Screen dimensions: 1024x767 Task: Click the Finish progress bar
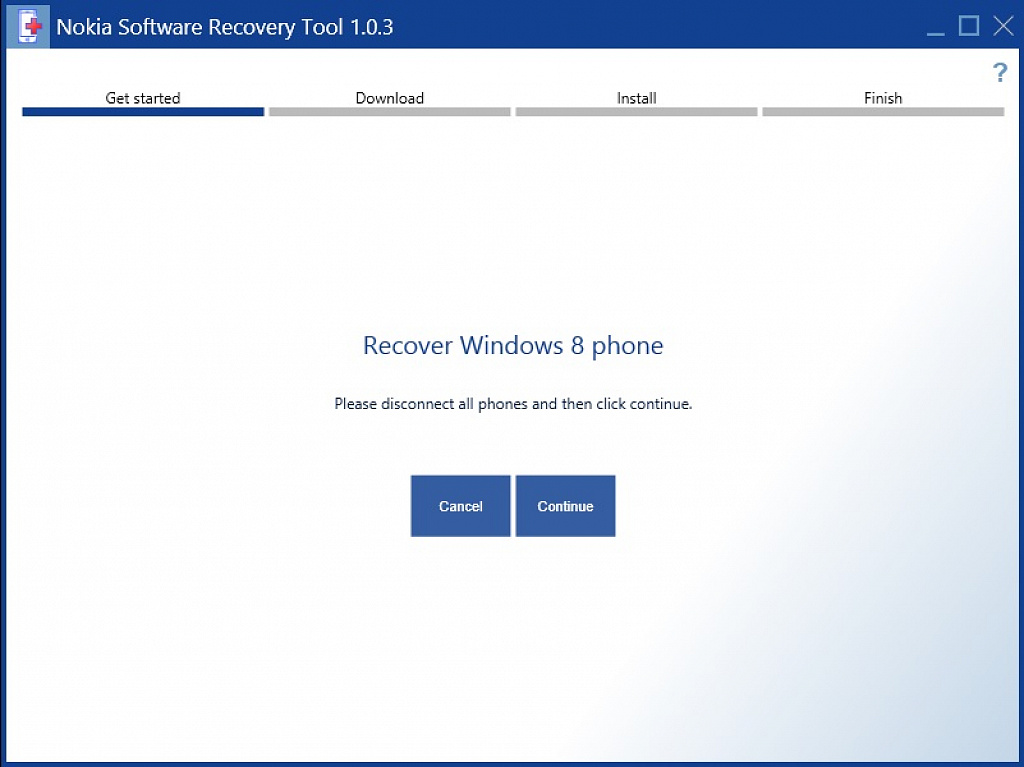pyautogui.click(x=884, y=112)
